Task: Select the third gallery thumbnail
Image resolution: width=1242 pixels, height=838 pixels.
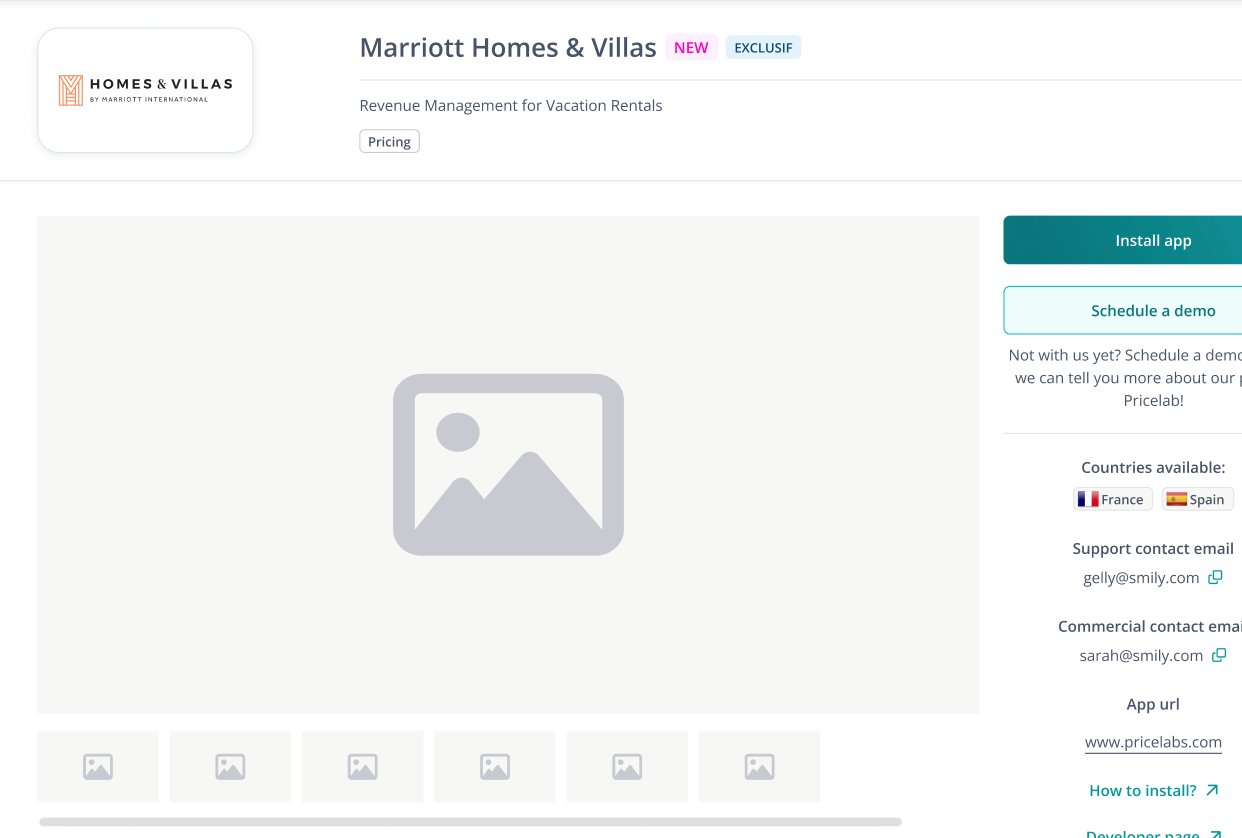Action: pos(362,766)
